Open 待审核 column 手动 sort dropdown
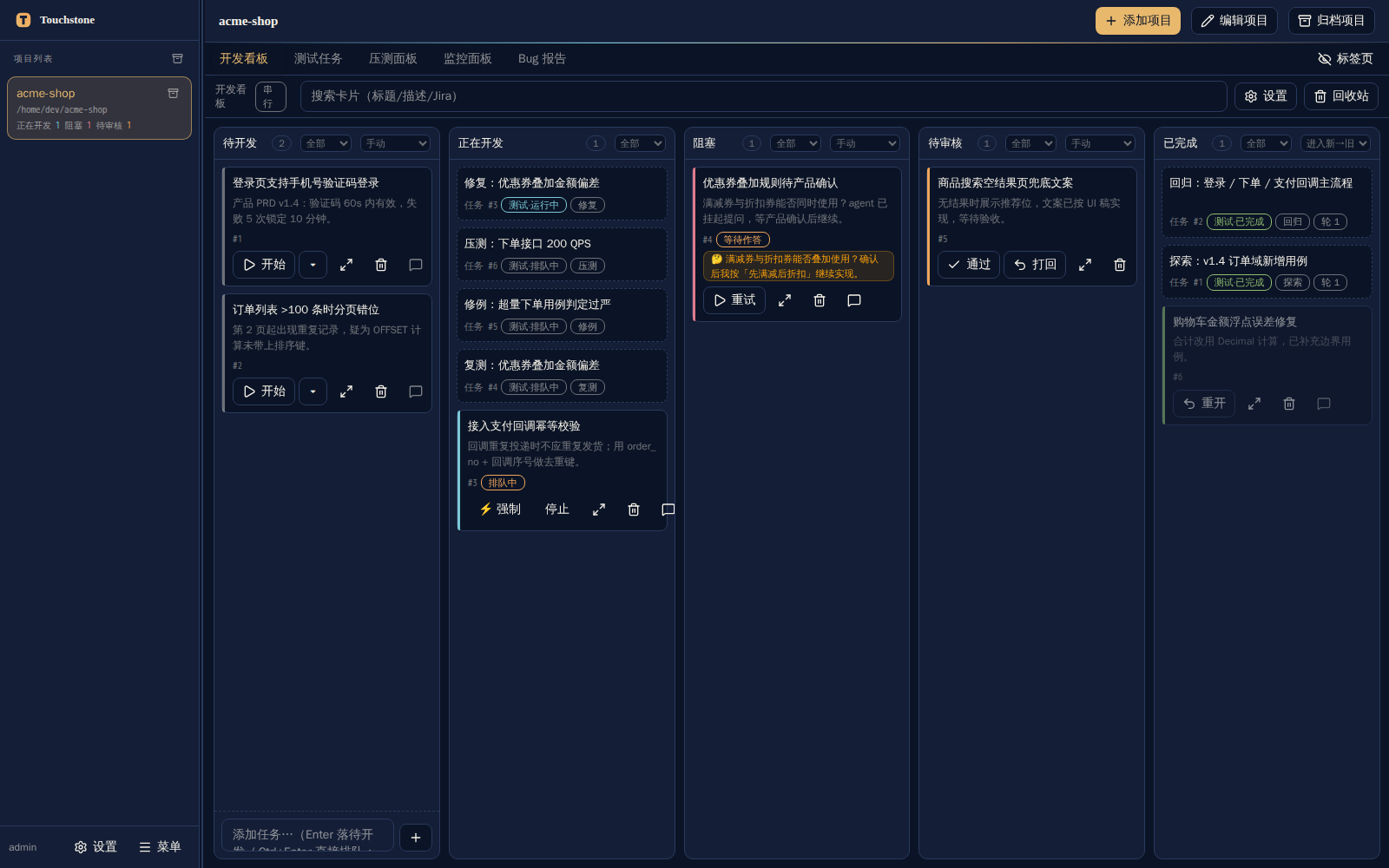1389x868 pixels. point(1100,143)
